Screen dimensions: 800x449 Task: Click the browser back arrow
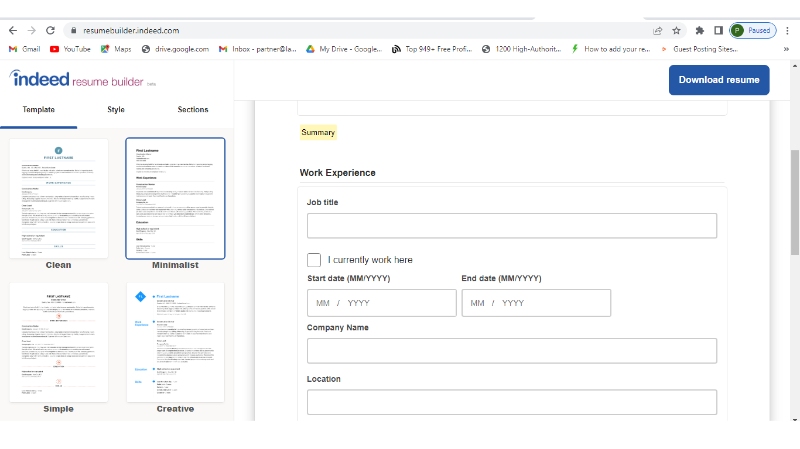(x=12, y=31)
